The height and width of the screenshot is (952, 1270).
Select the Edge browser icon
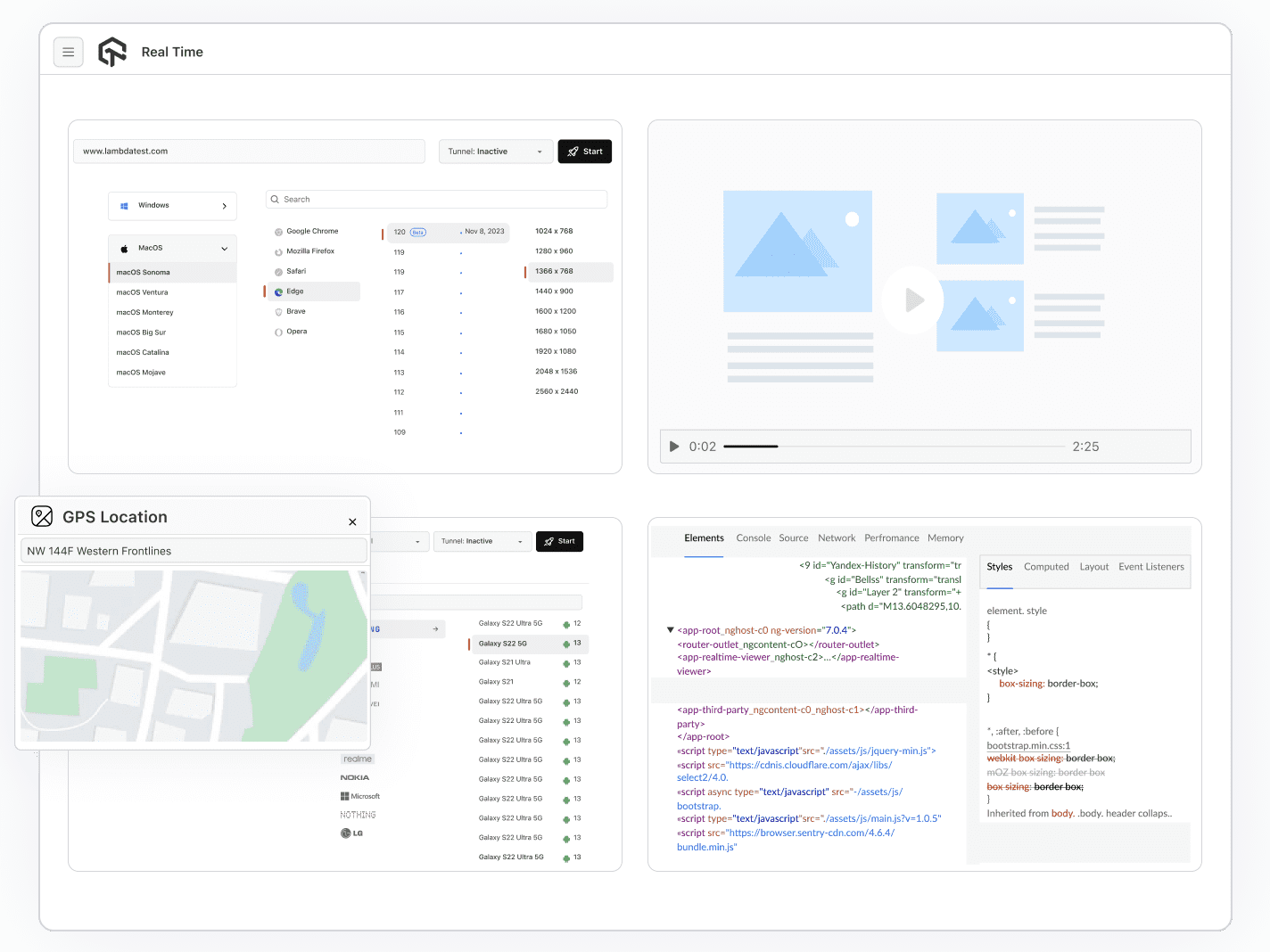point(278,291)
